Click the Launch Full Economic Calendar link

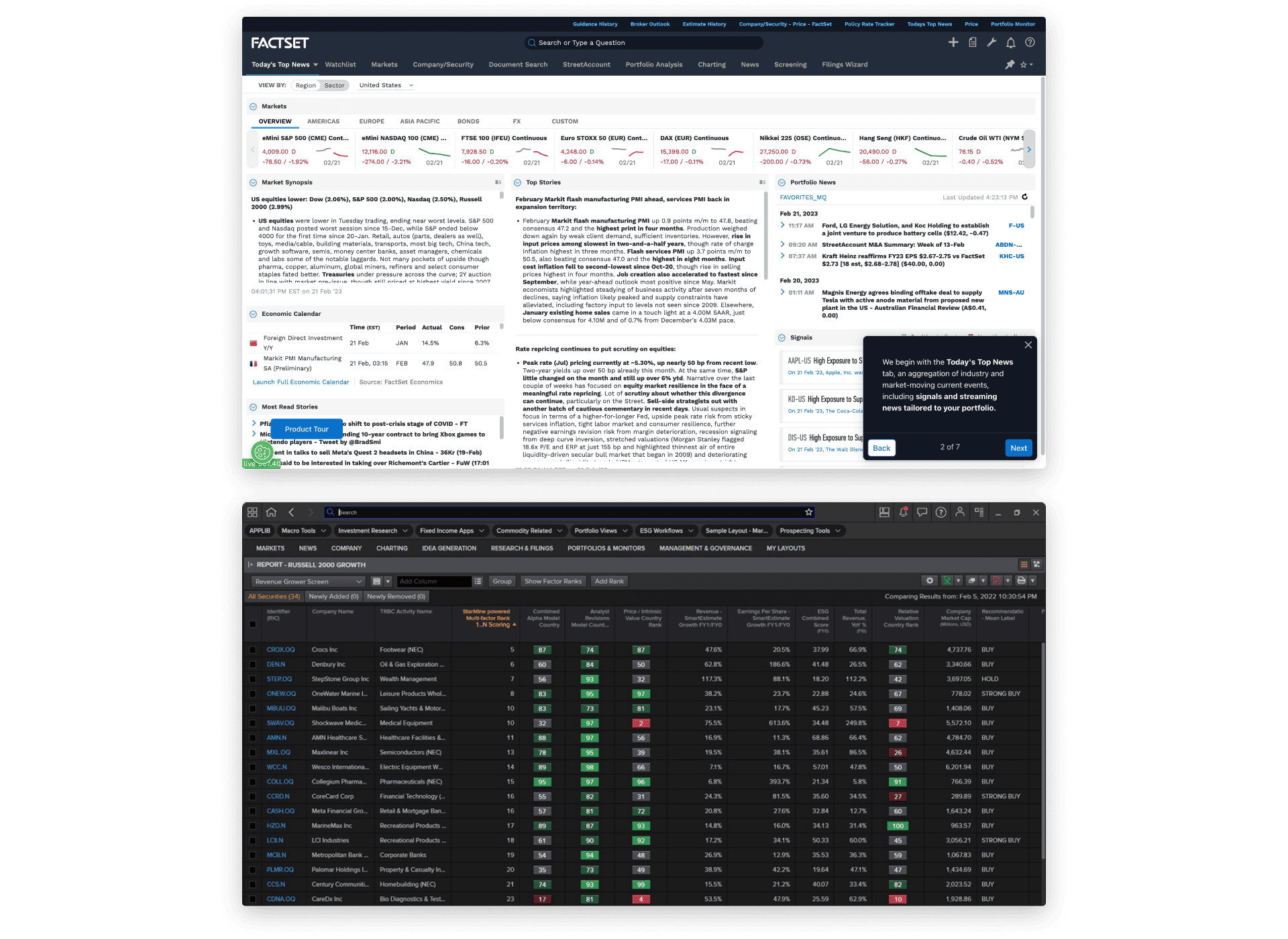click(301, 382)
